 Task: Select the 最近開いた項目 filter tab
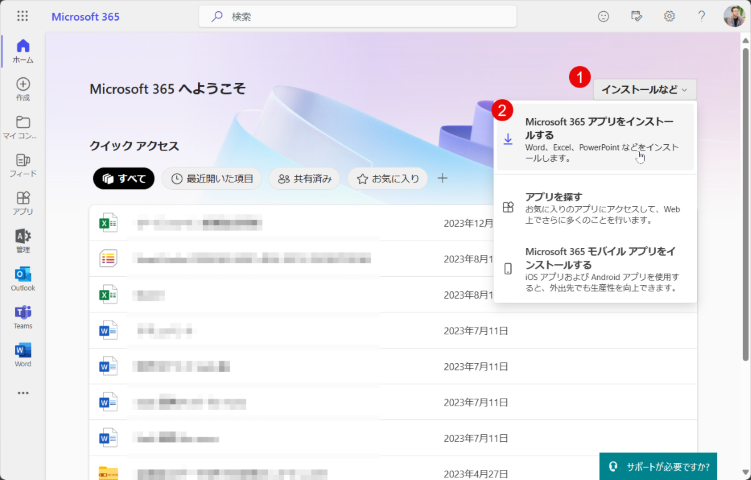pos(212,179)
